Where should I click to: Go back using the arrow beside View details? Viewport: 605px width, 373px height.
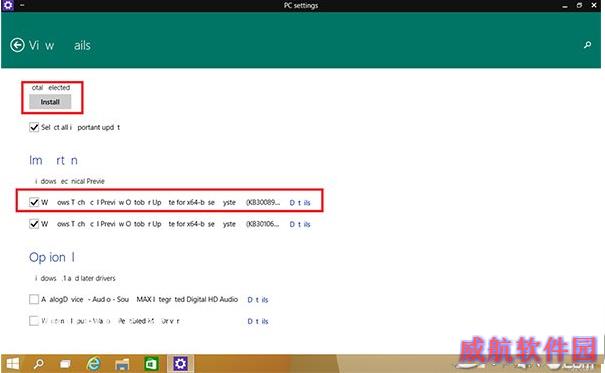(17, 45)
